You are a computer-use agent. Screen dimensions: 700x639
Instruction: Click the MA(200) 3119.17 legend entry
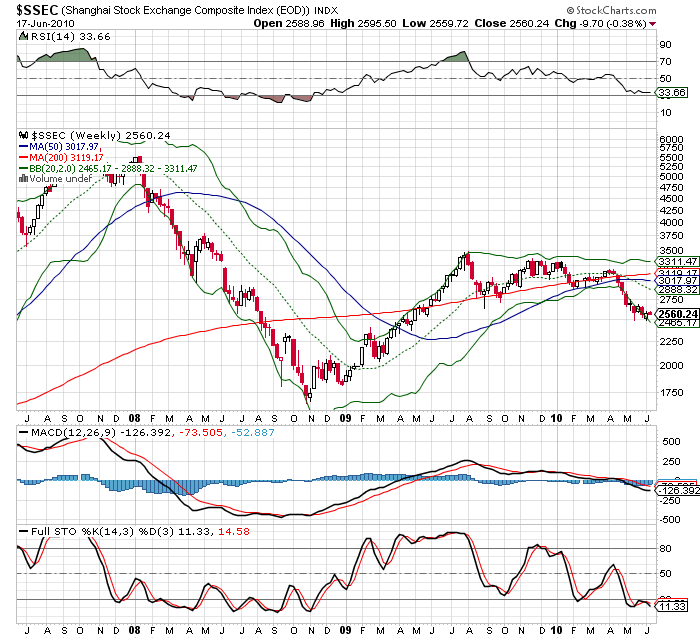point(61,158)
